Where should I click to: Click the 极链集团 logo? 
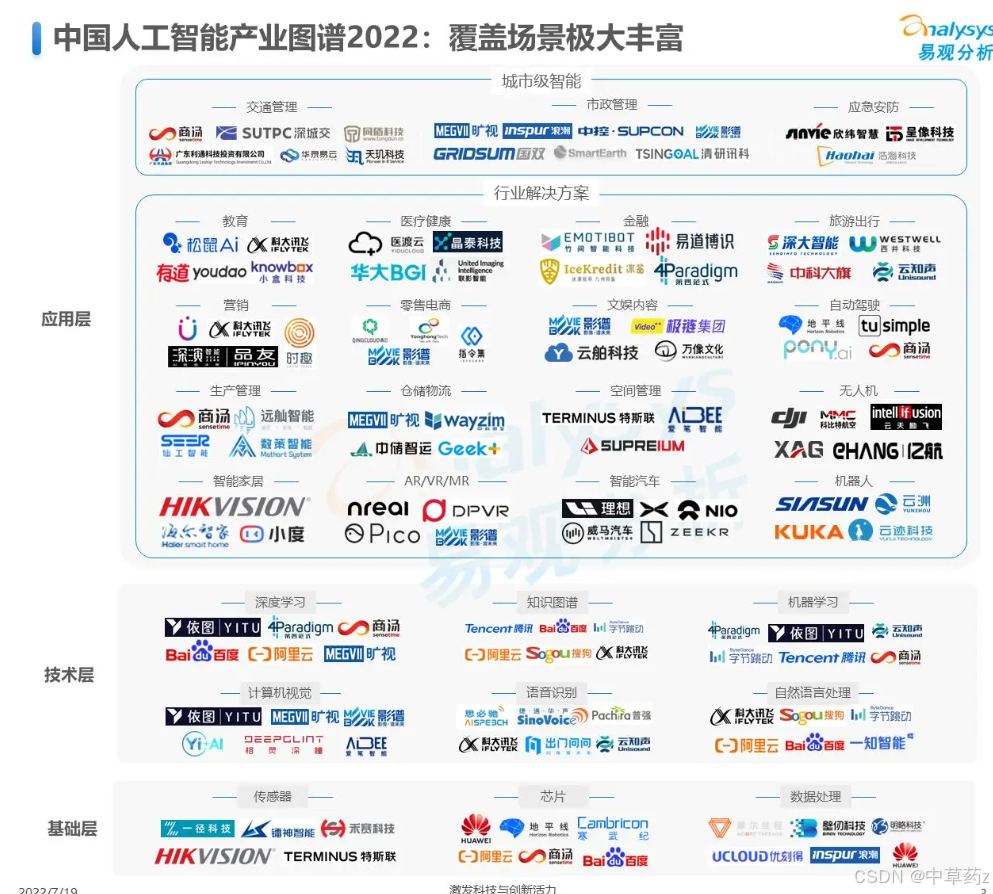(678, 326)
